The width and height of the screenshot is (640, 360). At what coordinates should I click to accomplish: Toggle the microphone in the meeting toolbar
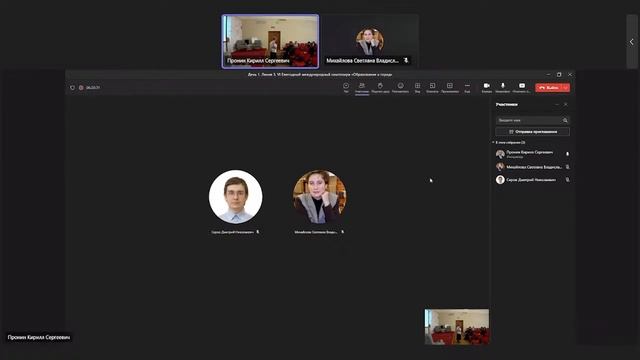tap(502, 87)
